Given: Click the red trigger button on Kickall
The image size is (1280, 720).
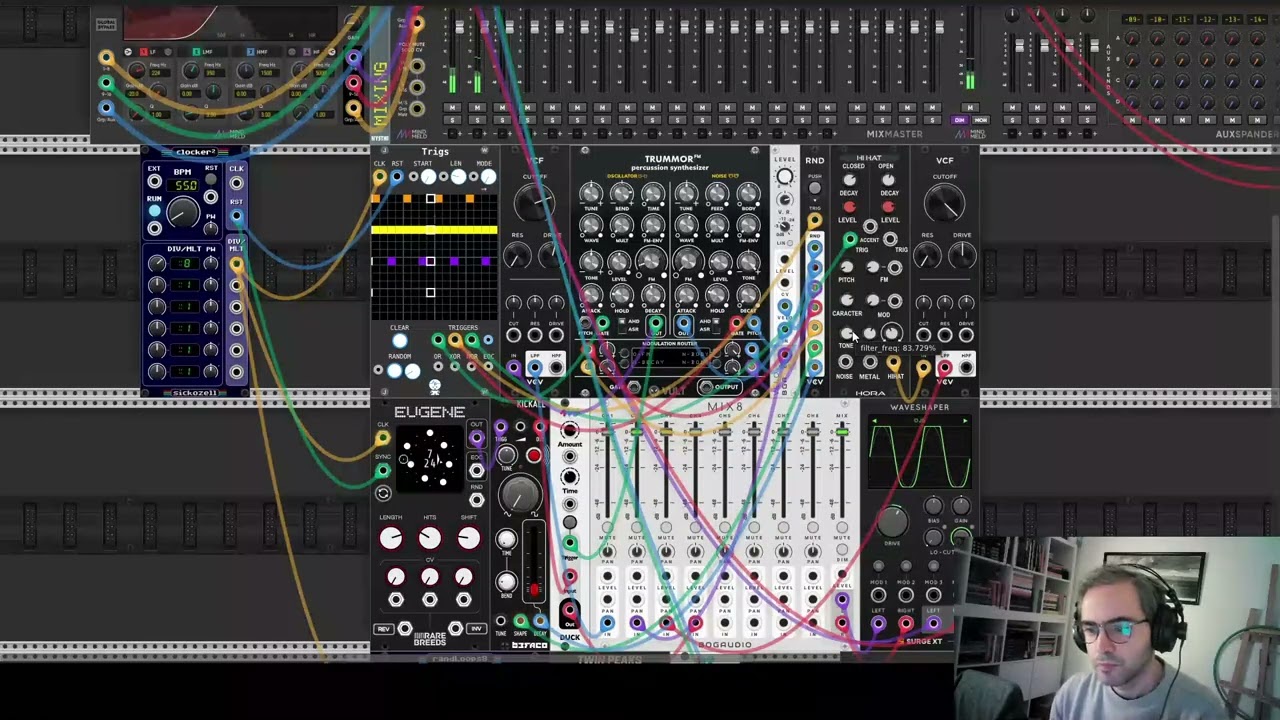Looking at the screenshot, I should (533, 456).
